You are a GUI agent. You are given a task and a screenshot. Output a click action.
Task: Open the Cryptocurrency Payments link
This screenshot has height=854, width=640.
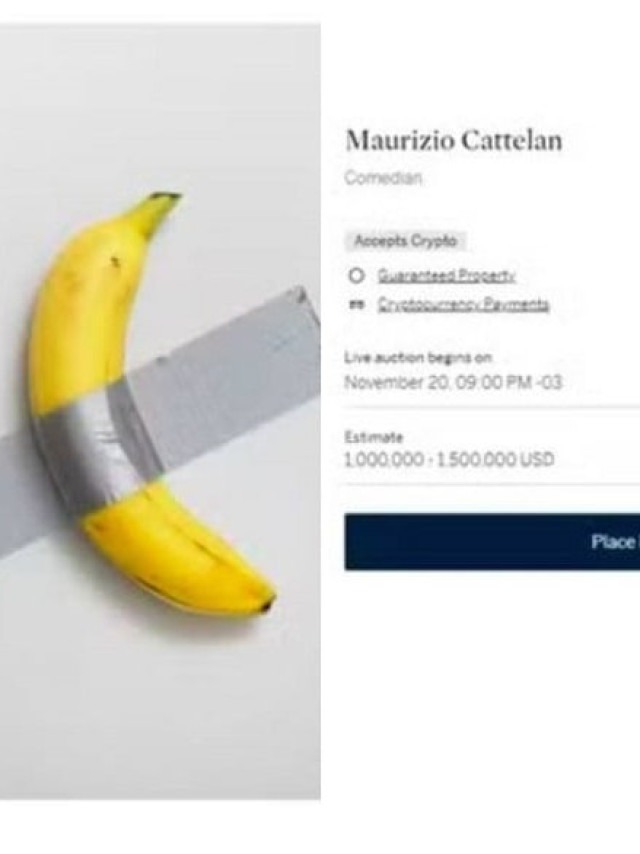click(x=464, y=304)
